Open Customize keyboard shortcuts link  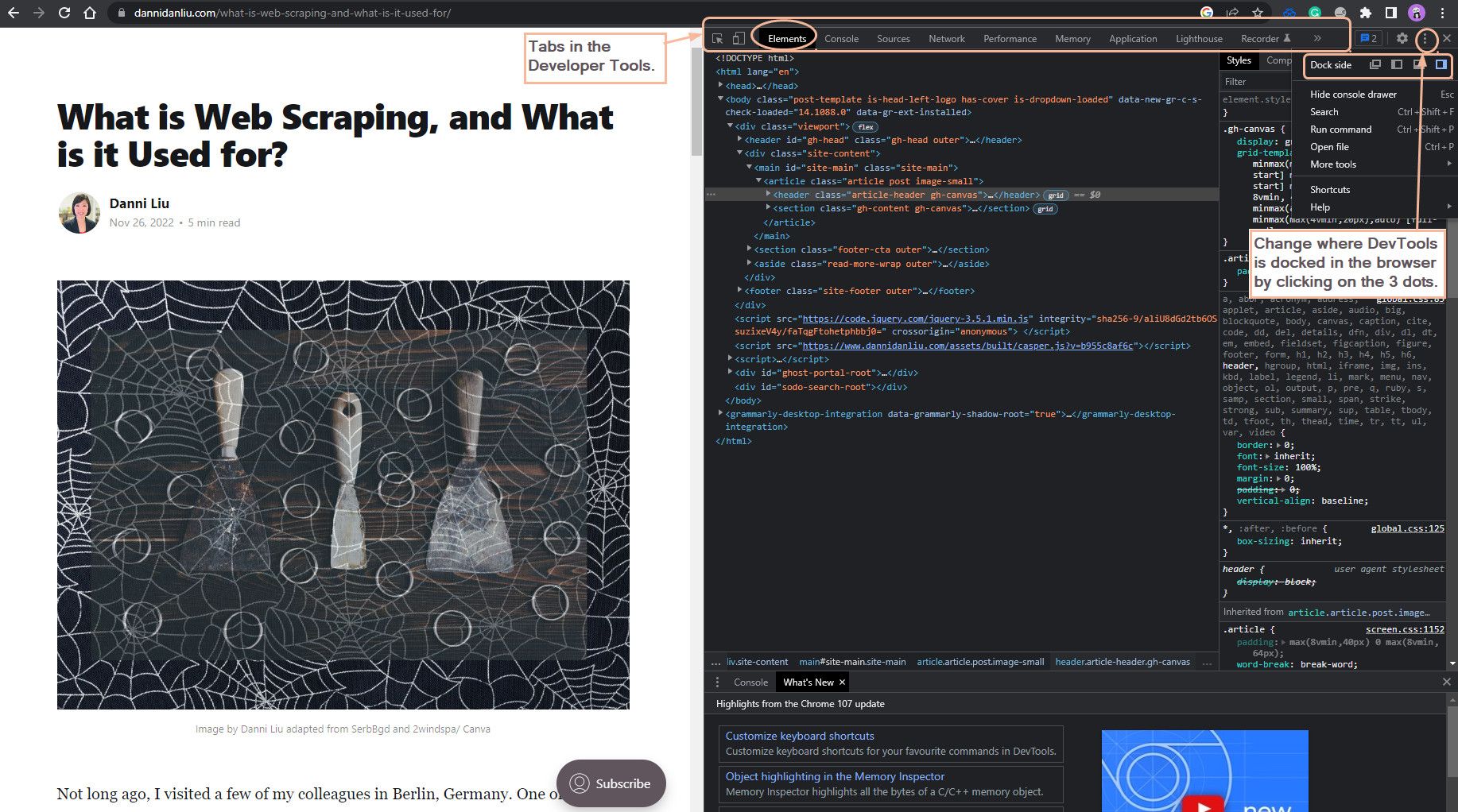click(800, 736)
